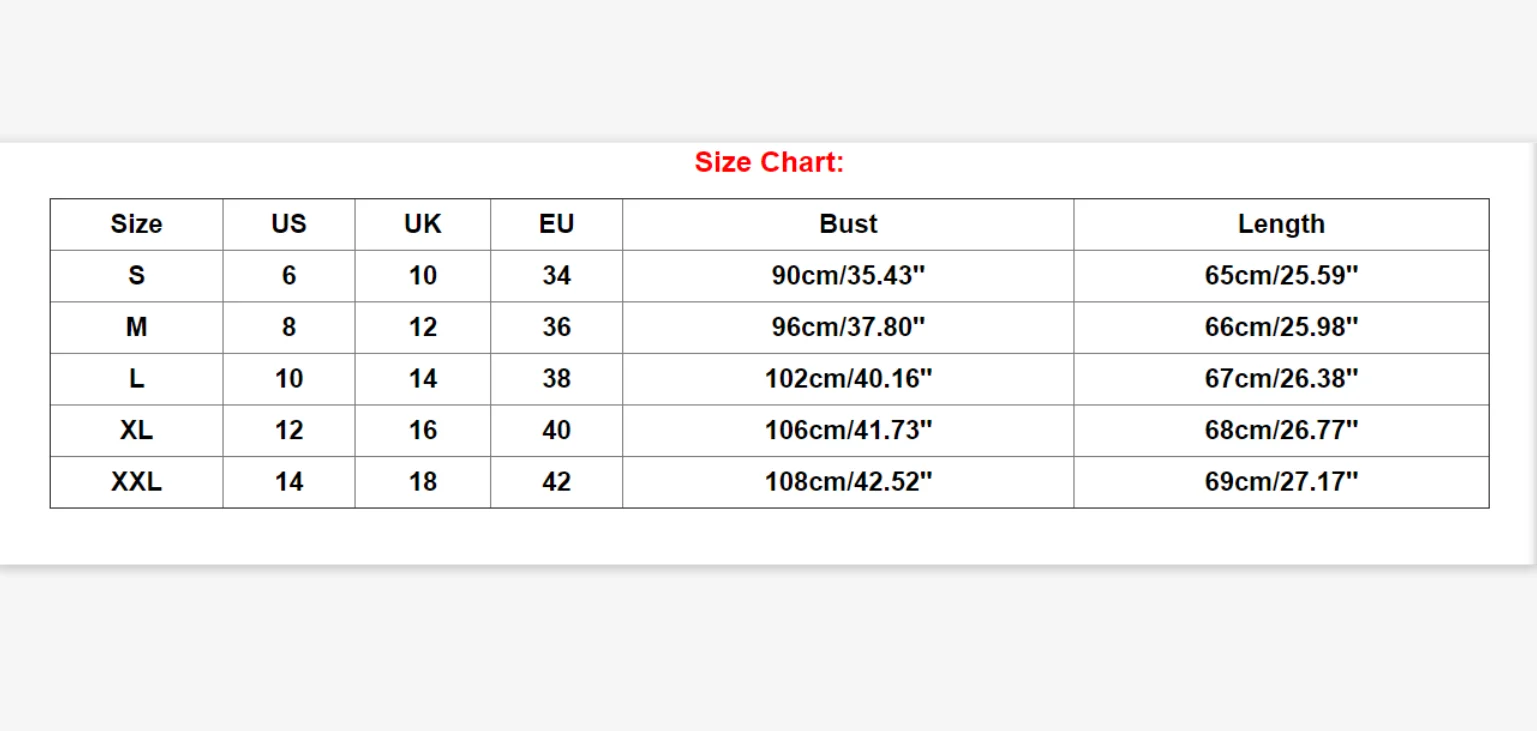This screenshot has width=1537, height=731.
Task: Select the XL size row label
Action: pos(136,431)
